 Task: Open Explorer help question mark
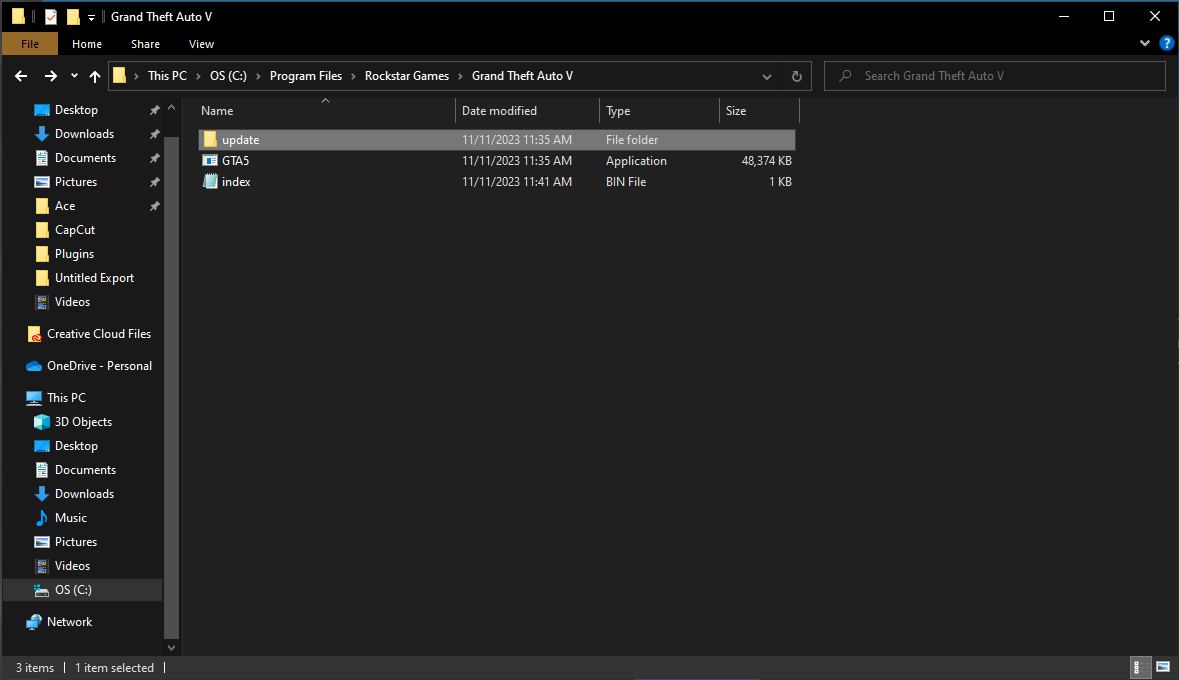(x=1166, y=44)
